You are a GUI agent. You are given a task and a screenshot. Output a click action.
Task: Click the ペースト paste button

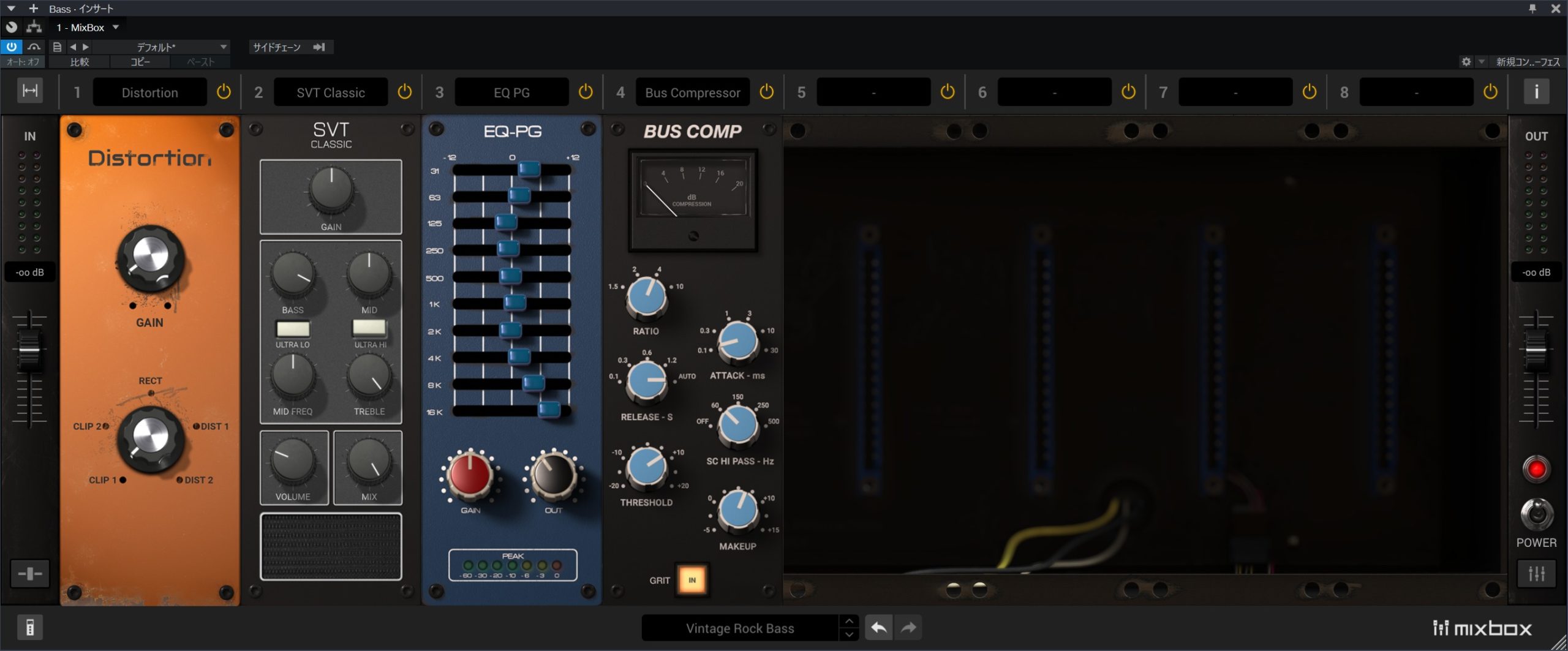point(200,62)
